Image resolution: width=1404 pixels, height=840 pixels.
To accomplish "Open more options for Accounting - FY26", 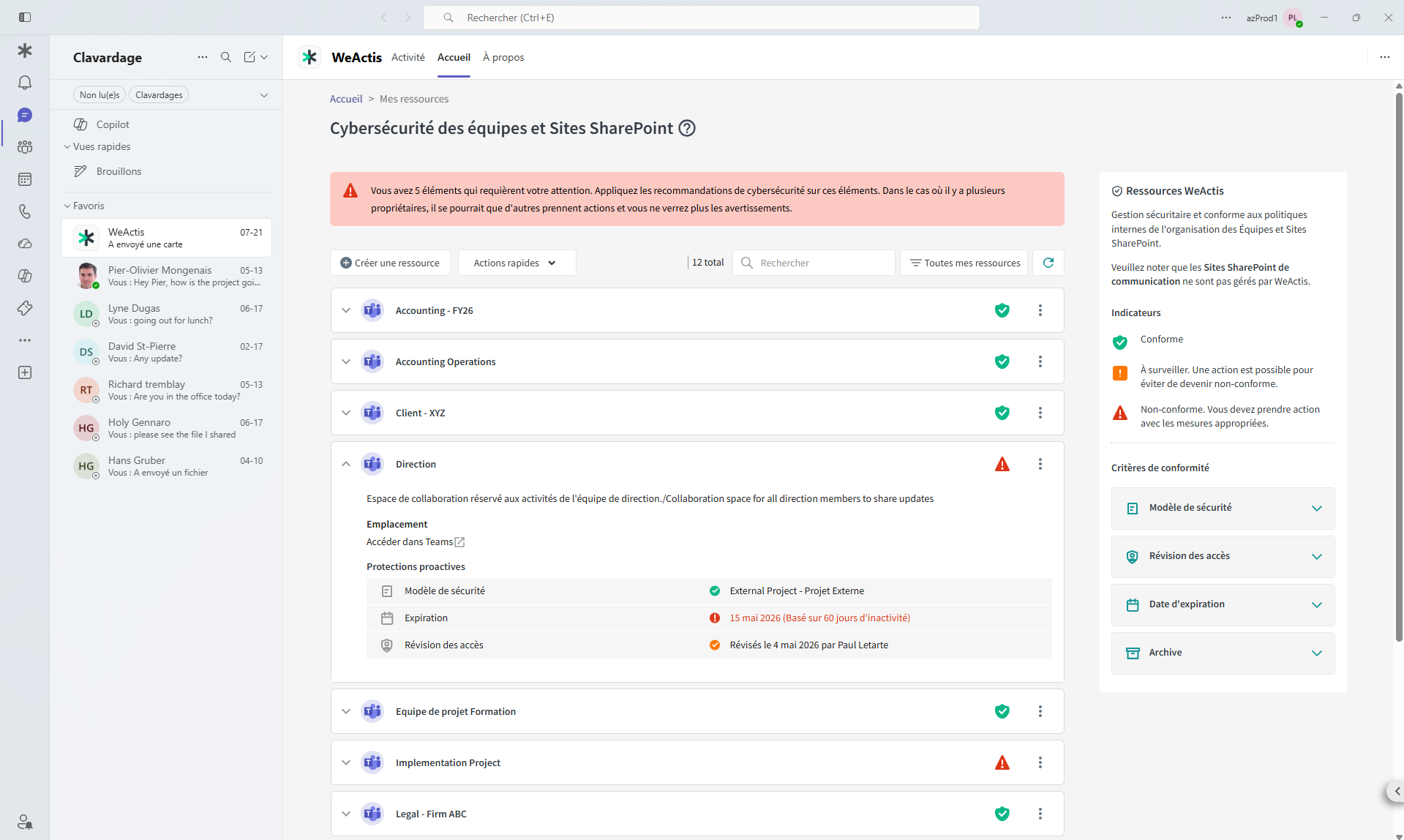I will [1040, 310].
